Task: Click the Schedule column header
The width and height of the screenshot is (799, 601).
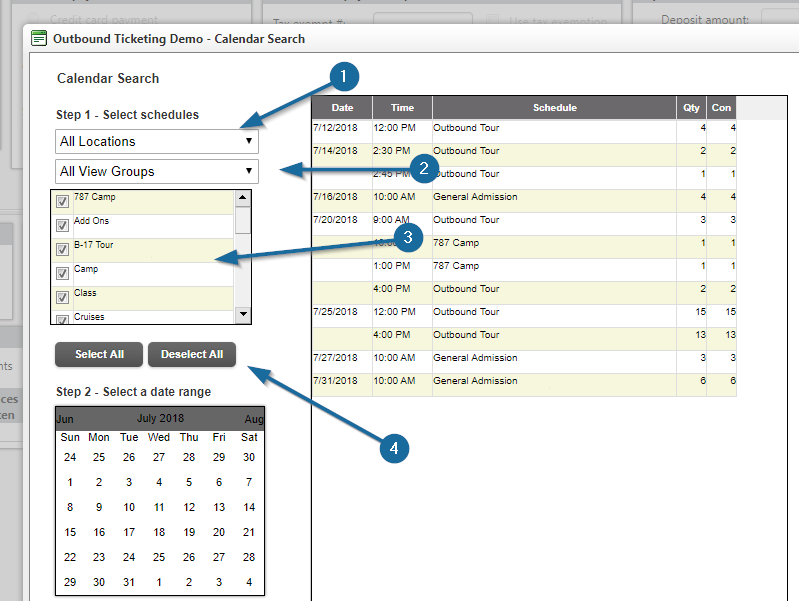Action: coord(554,108)
